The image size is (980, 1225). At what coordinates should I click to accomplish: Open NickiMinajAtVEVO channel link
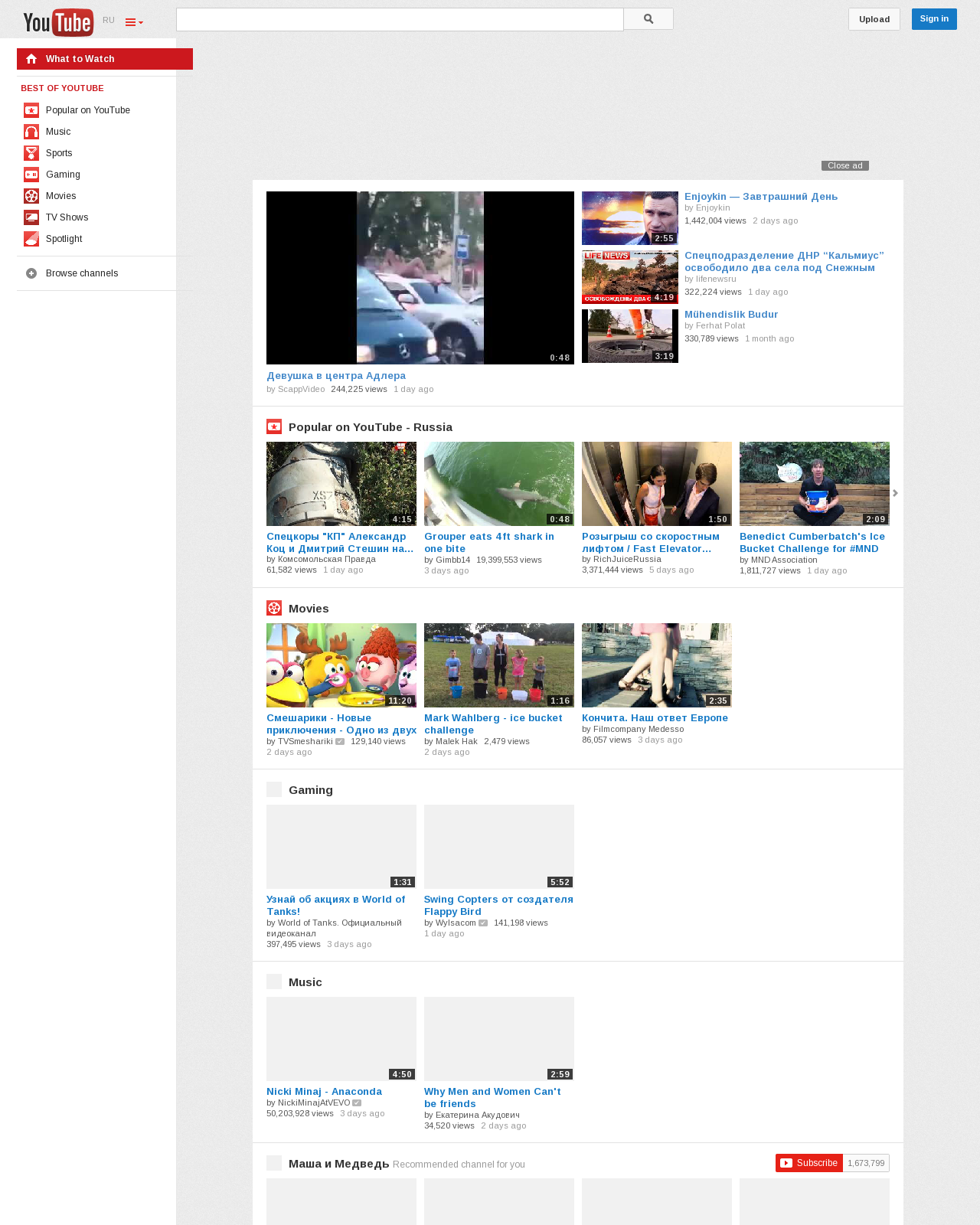point(314,1103)
